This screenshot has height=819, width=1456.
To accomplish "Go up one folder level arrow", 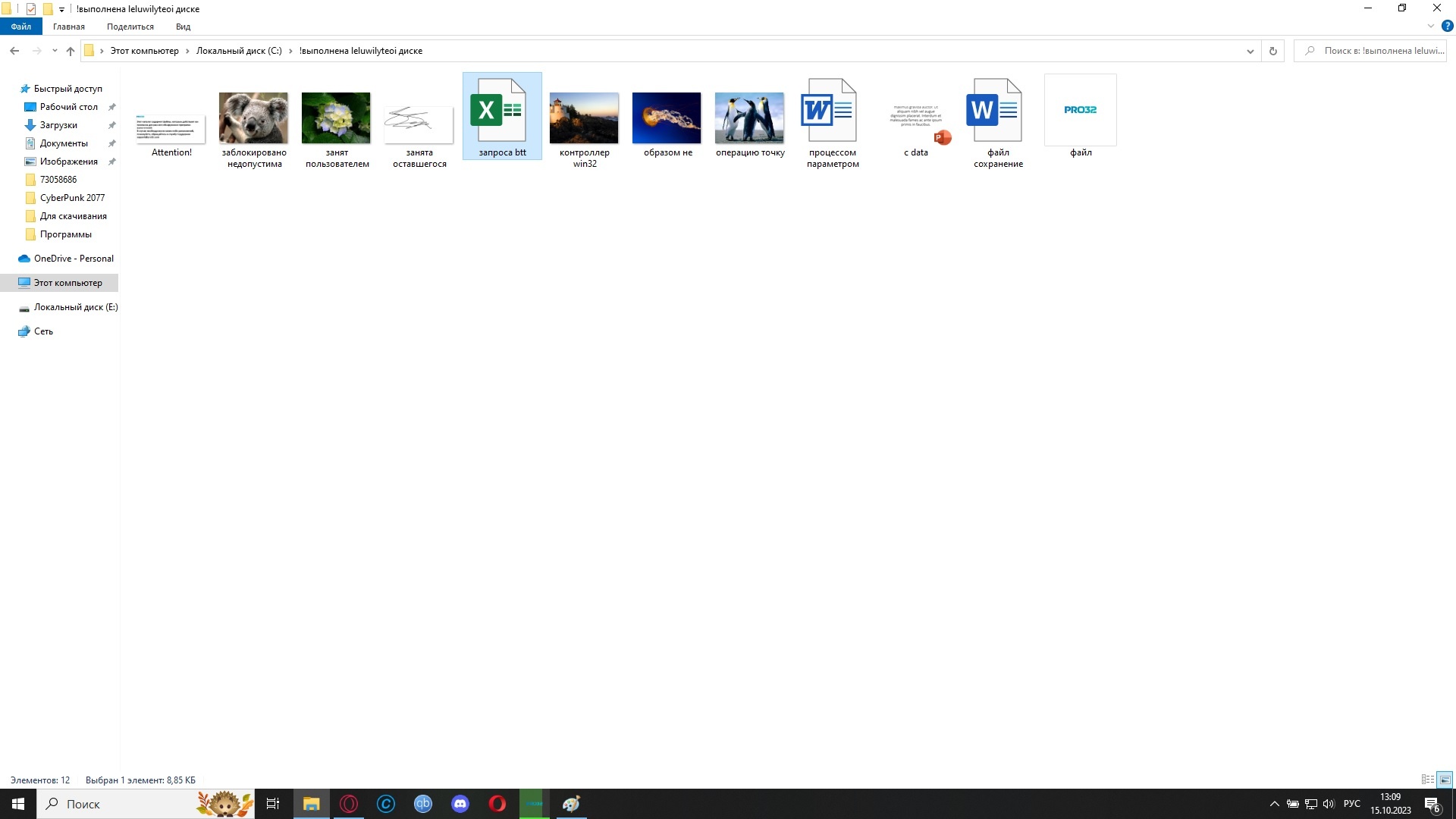I will [x=71, y=51].
